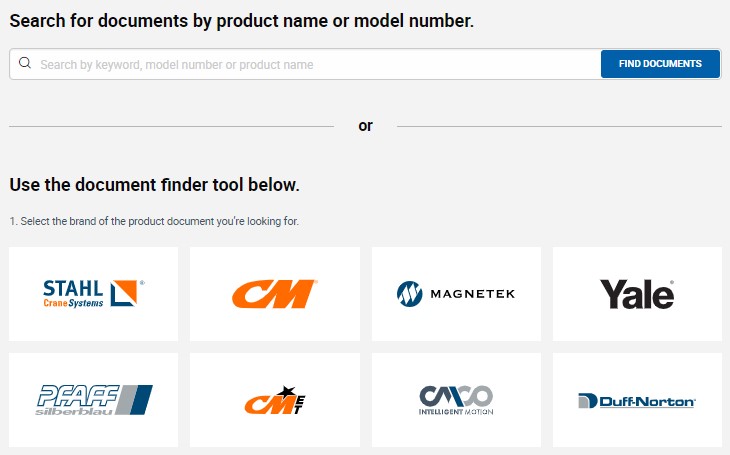730x455 pixels.
Task: Click the 'Search for documents by product name' heading
Action: pos(242,21)
